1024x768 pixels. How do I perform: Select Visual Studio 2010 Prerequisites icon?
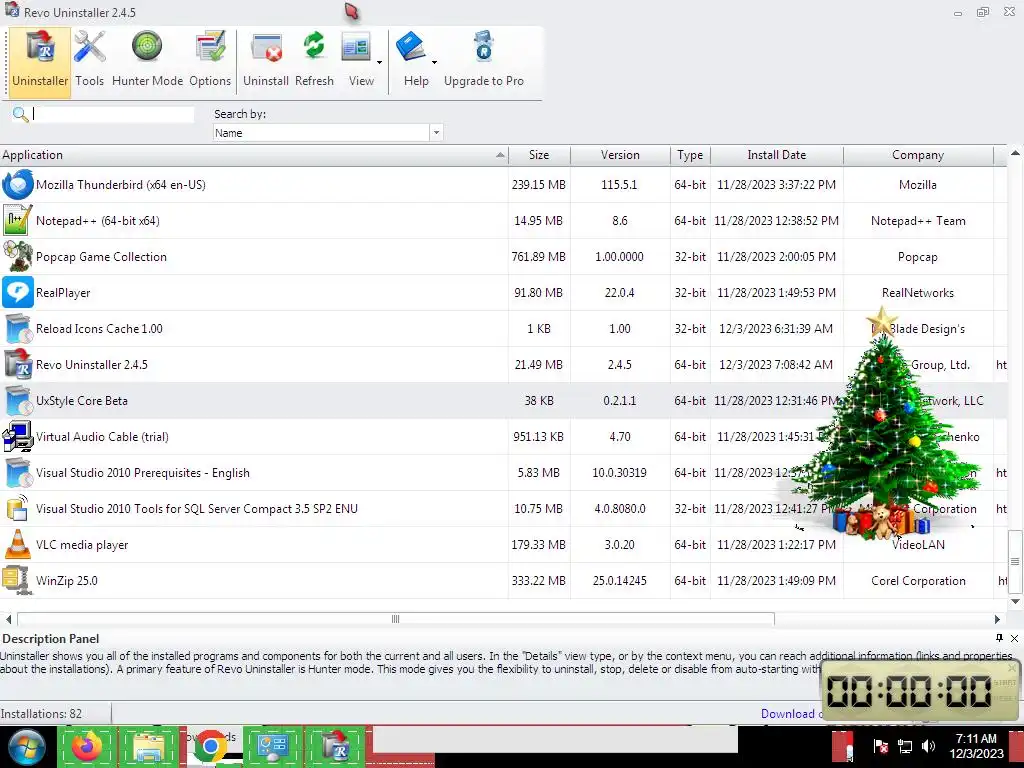pyautogui.click(x=18, y=472)
